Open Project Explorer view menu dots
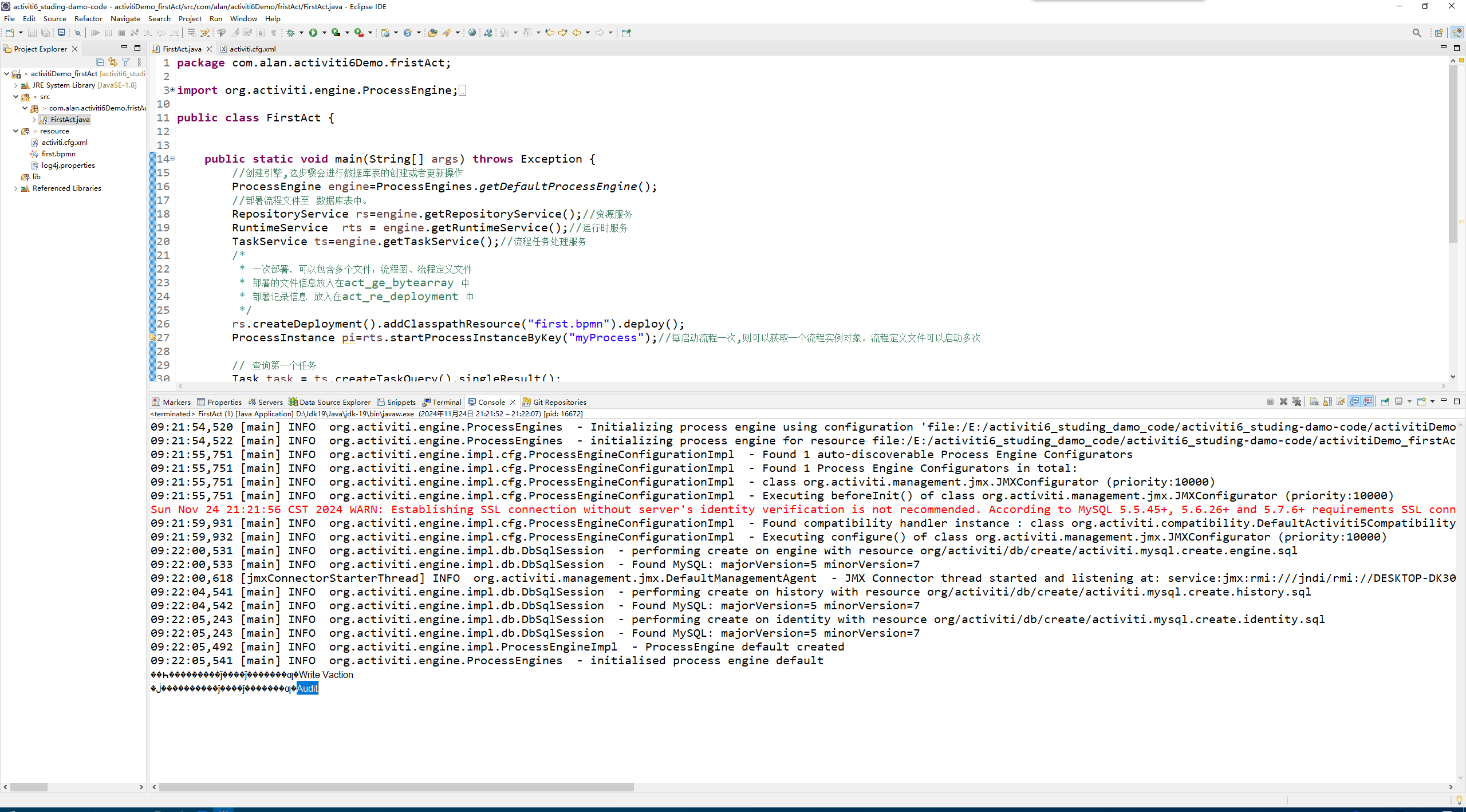Viewport: 1466px width, 812px height. point(139,62)
